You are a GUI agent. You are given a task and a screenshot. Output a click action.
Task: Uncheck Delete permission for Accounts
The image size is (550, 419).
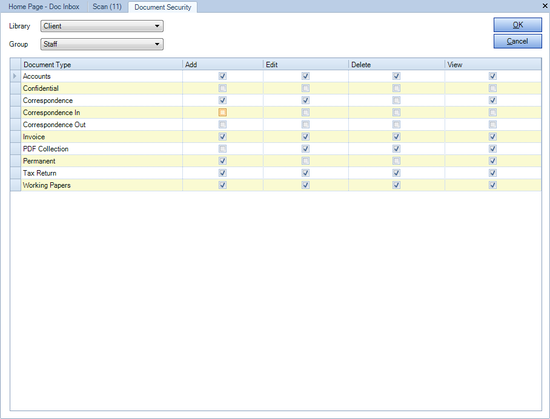point(396,76)
